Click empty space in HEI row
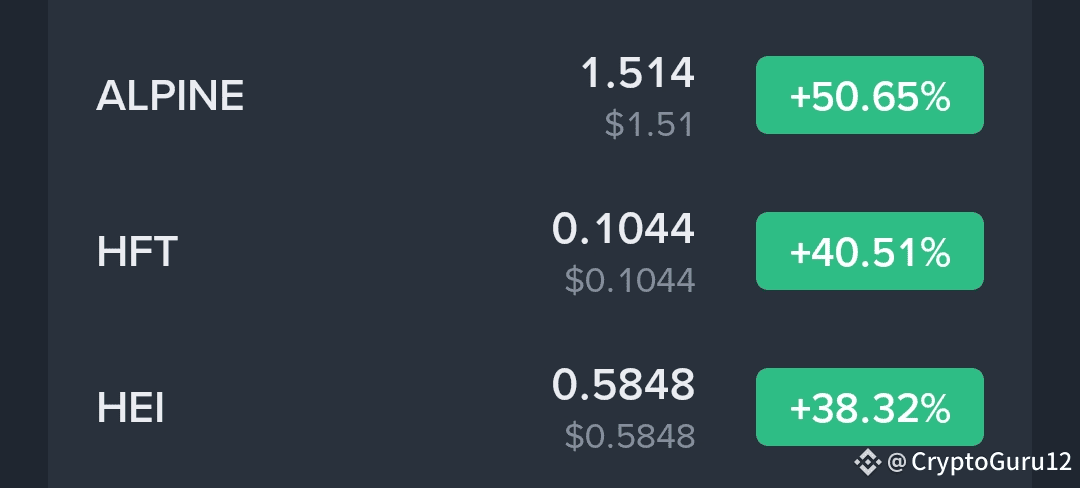 pyautogui.click(x=358, y=407)
